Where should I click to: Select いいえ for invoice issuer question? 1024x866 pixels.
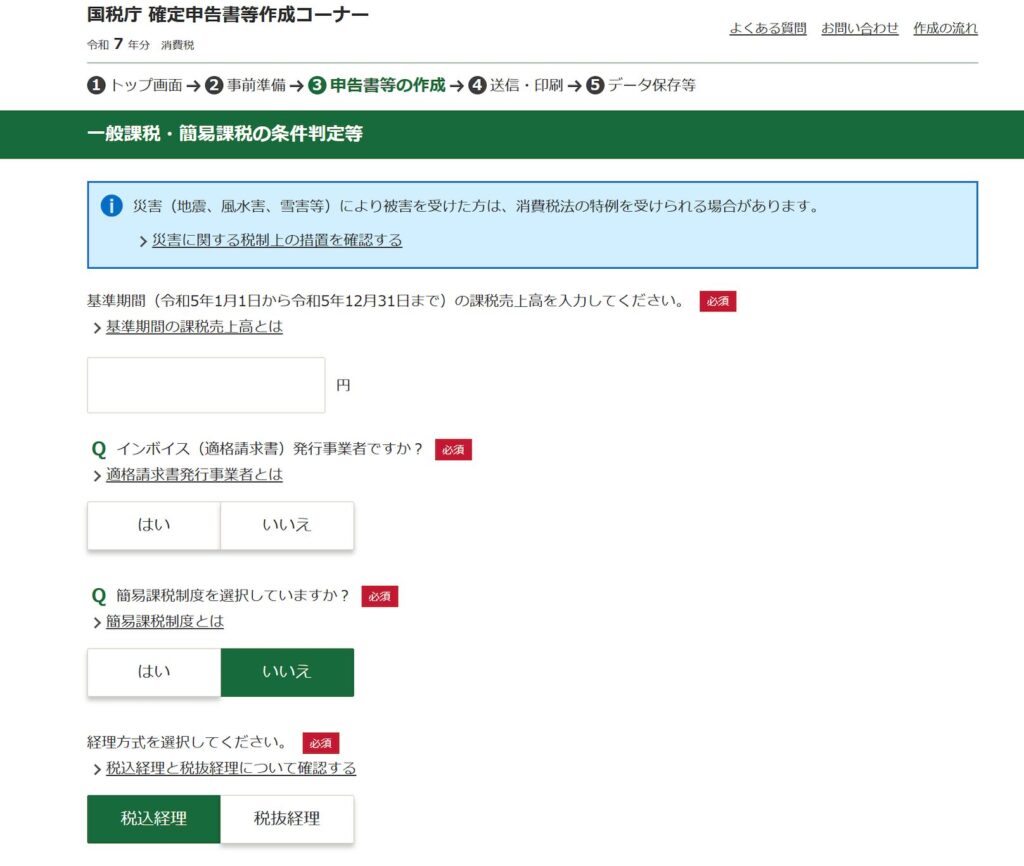tap(287, 525)
